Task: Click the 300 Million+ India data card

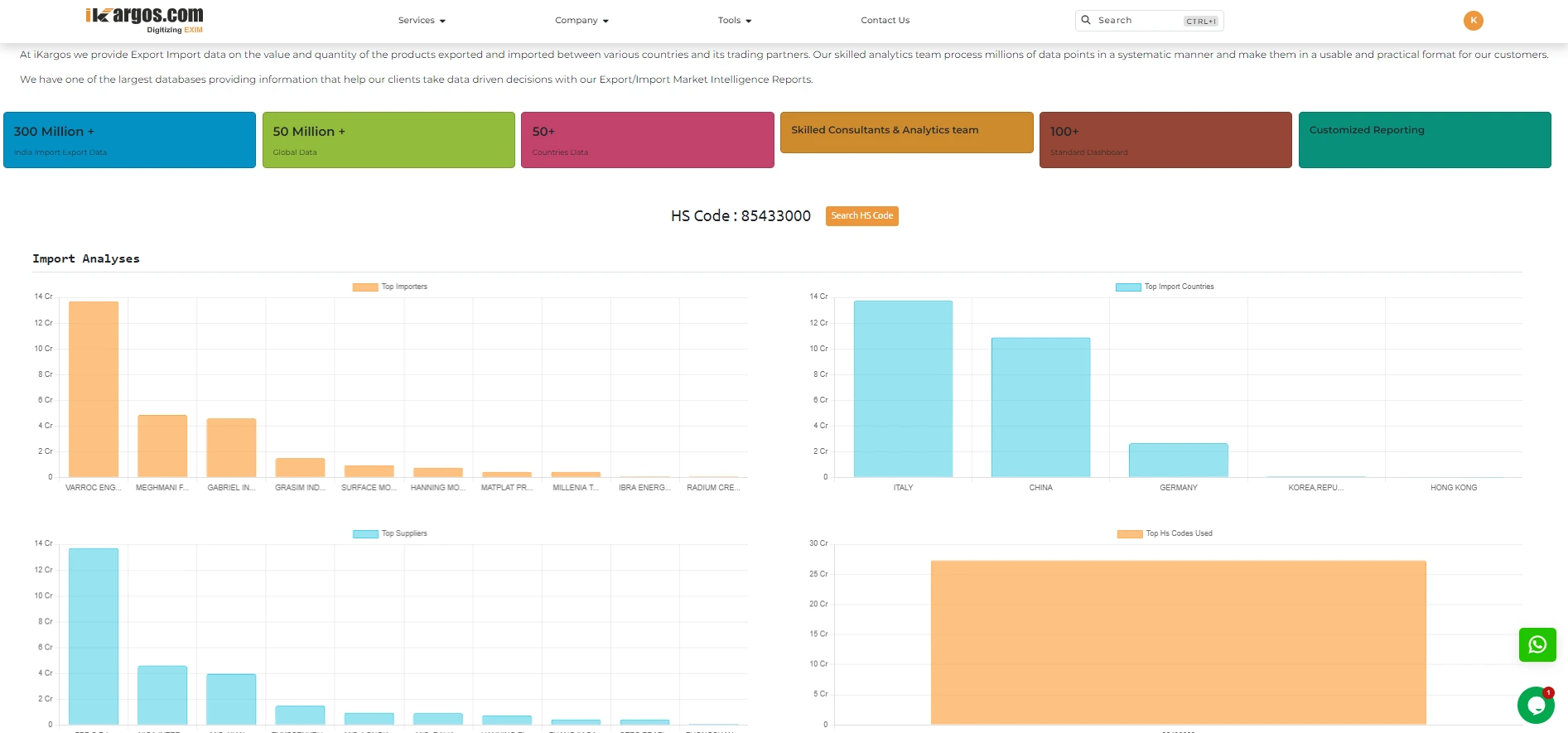Action: (x=129, y=140)
